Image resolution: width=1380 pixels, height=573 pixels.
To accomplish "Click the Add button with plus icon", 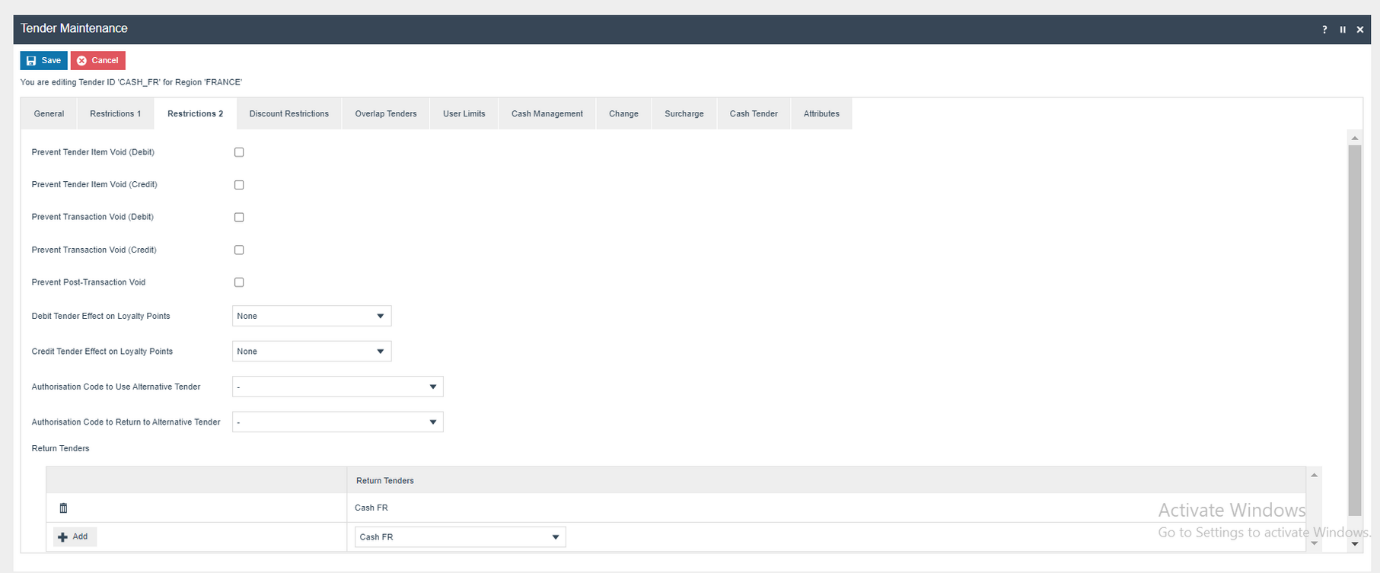I will [75, 537].
